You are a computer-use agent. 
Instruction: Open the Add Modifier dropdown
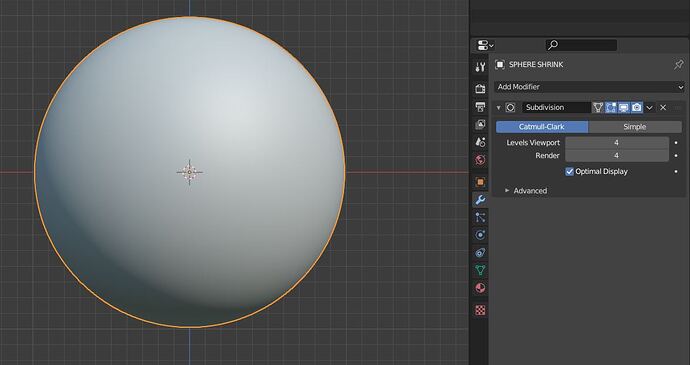[x=589, y=87]
